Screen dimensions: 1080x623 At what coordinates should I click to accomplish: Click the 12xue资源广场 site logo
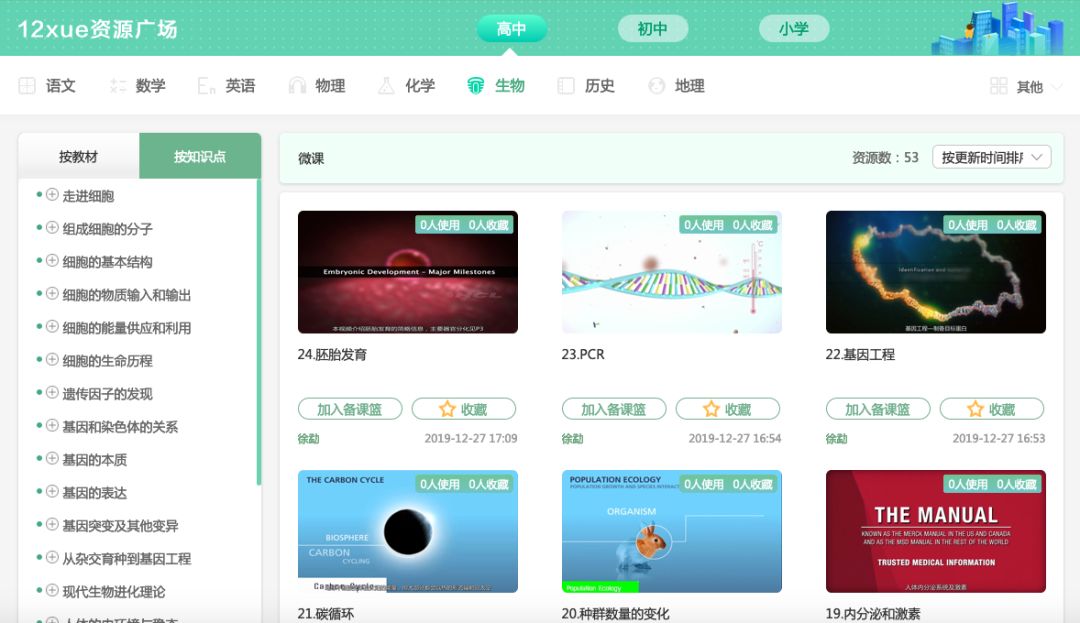coord(97,29)
